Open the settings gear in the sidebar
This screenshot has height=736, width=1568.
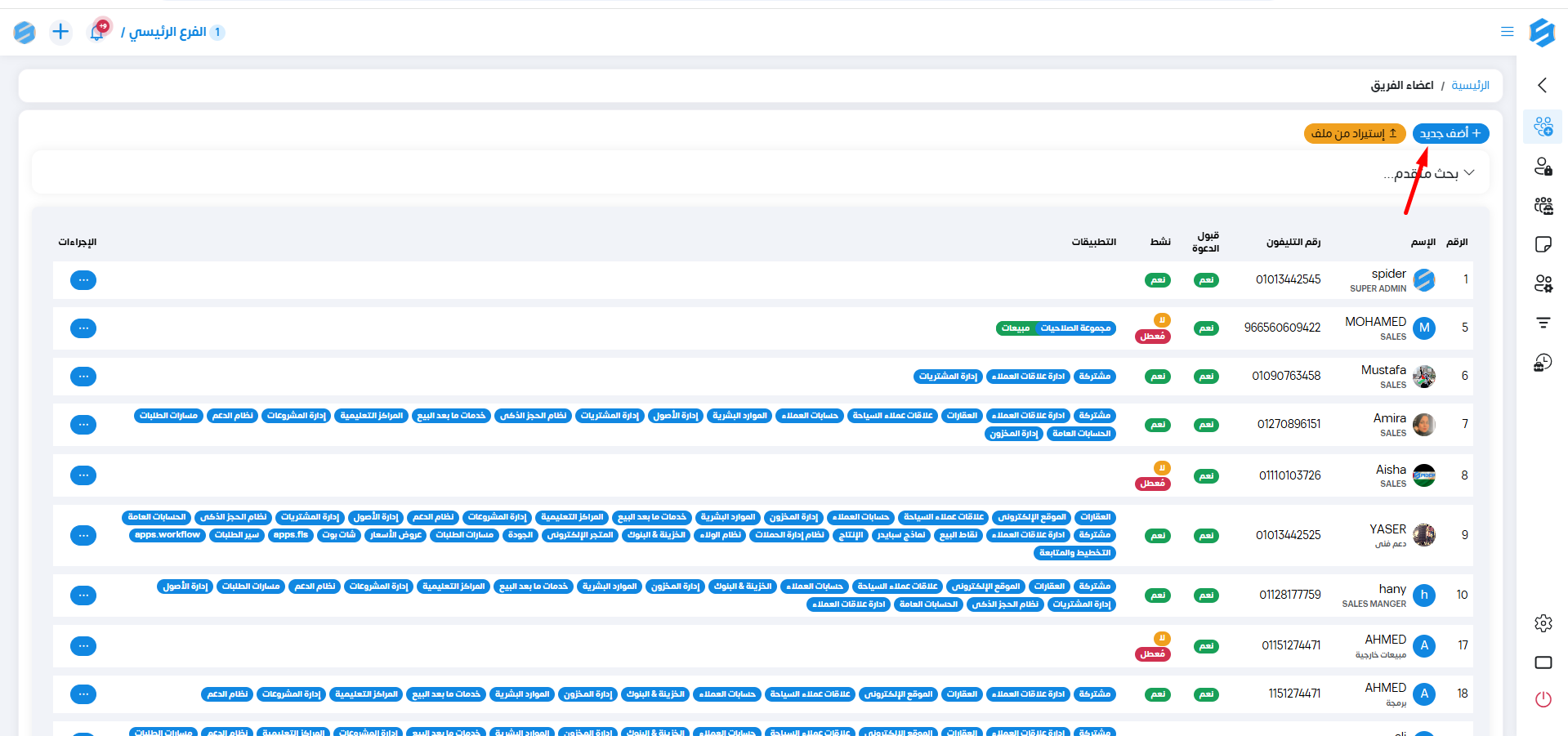coord(1543,623)
